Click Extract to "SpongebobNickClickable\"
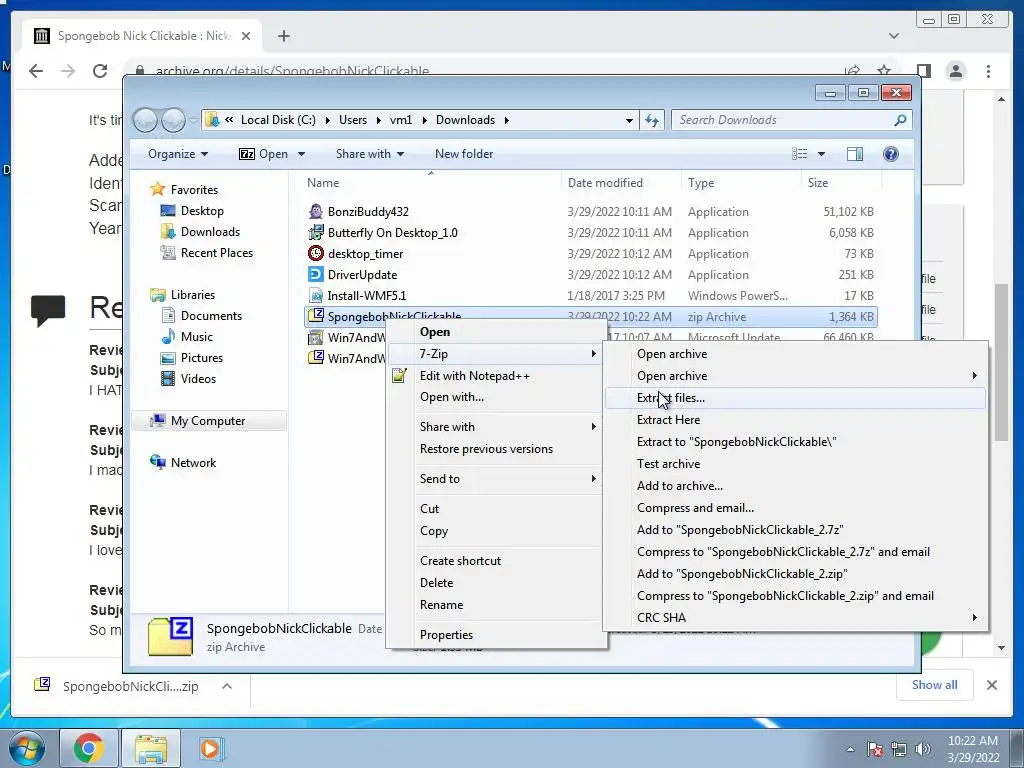Image resolution: width=1024 pixels, height=768 pixels. pyautogui.click(x=795, y=441)
